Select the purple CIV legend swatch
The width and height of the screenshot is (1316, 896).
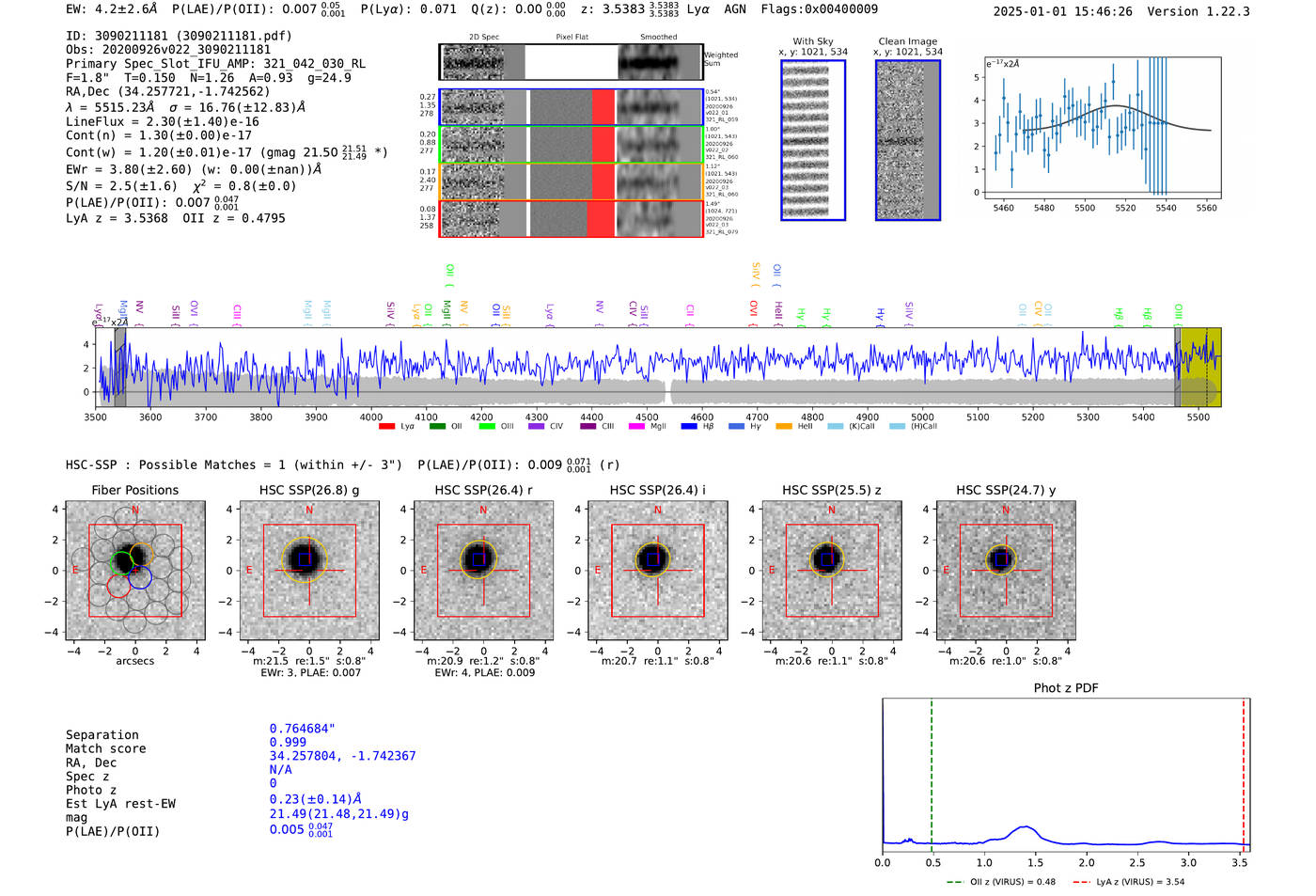tap(536, 426)
